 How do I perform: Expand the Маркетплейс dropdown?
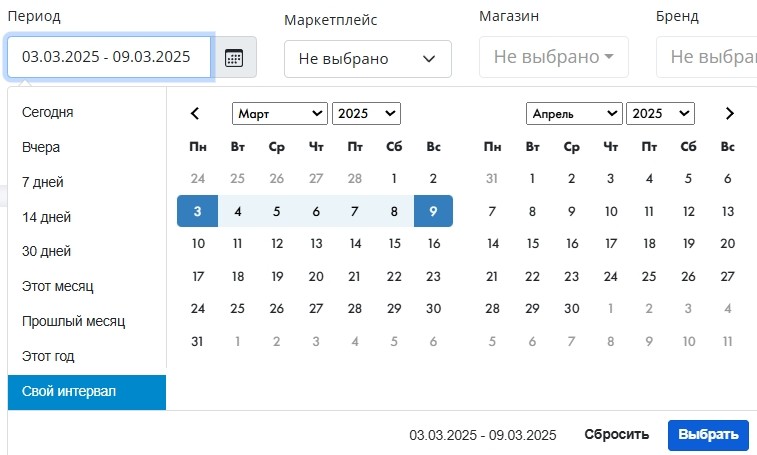click(x=367, y=59)
